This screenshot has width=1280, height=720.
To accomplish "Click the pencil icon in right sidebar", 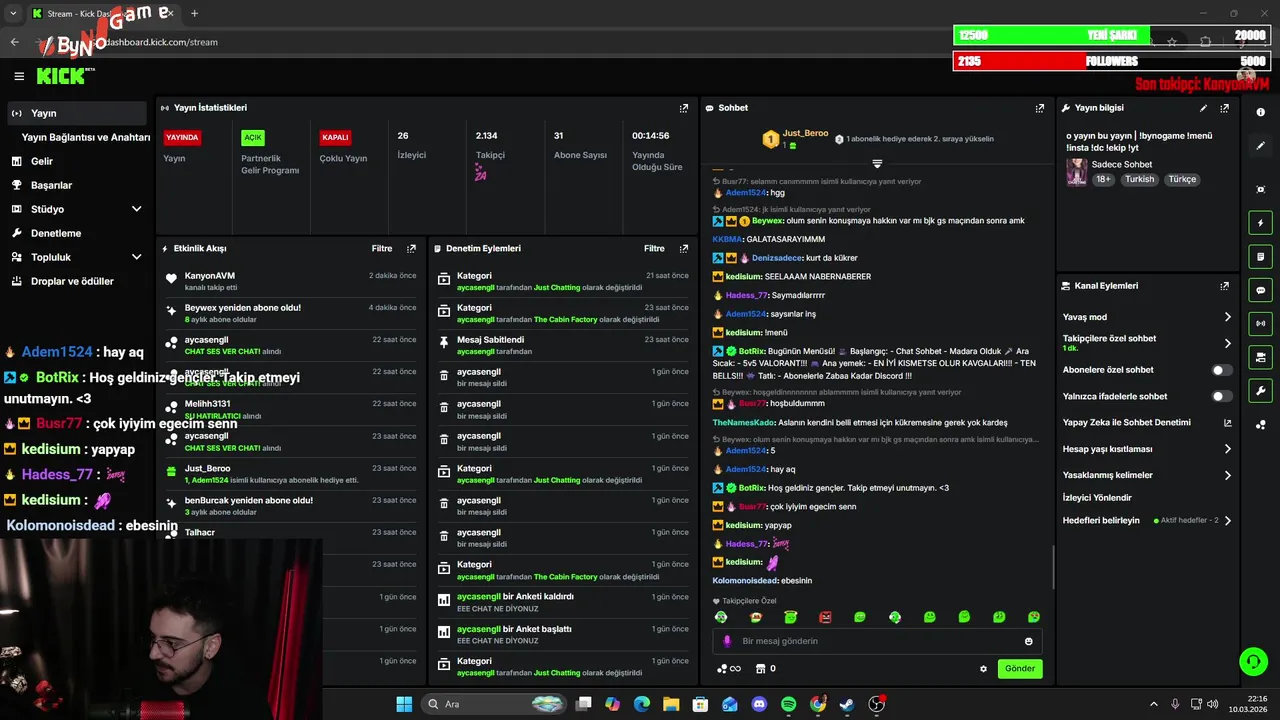I will tap(1261, 146).
